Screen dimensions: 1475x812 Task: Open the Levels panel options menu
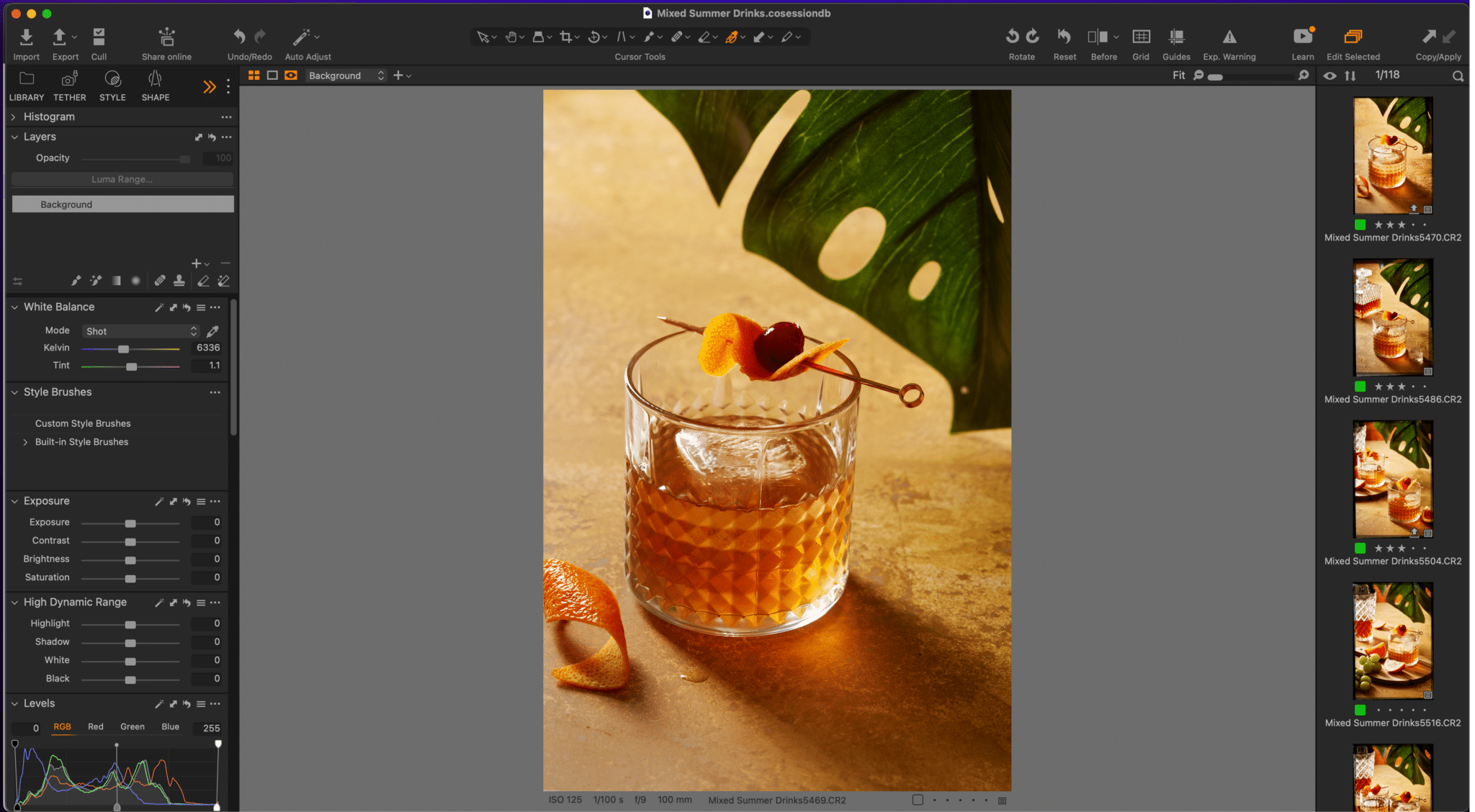tap(215, 704)
